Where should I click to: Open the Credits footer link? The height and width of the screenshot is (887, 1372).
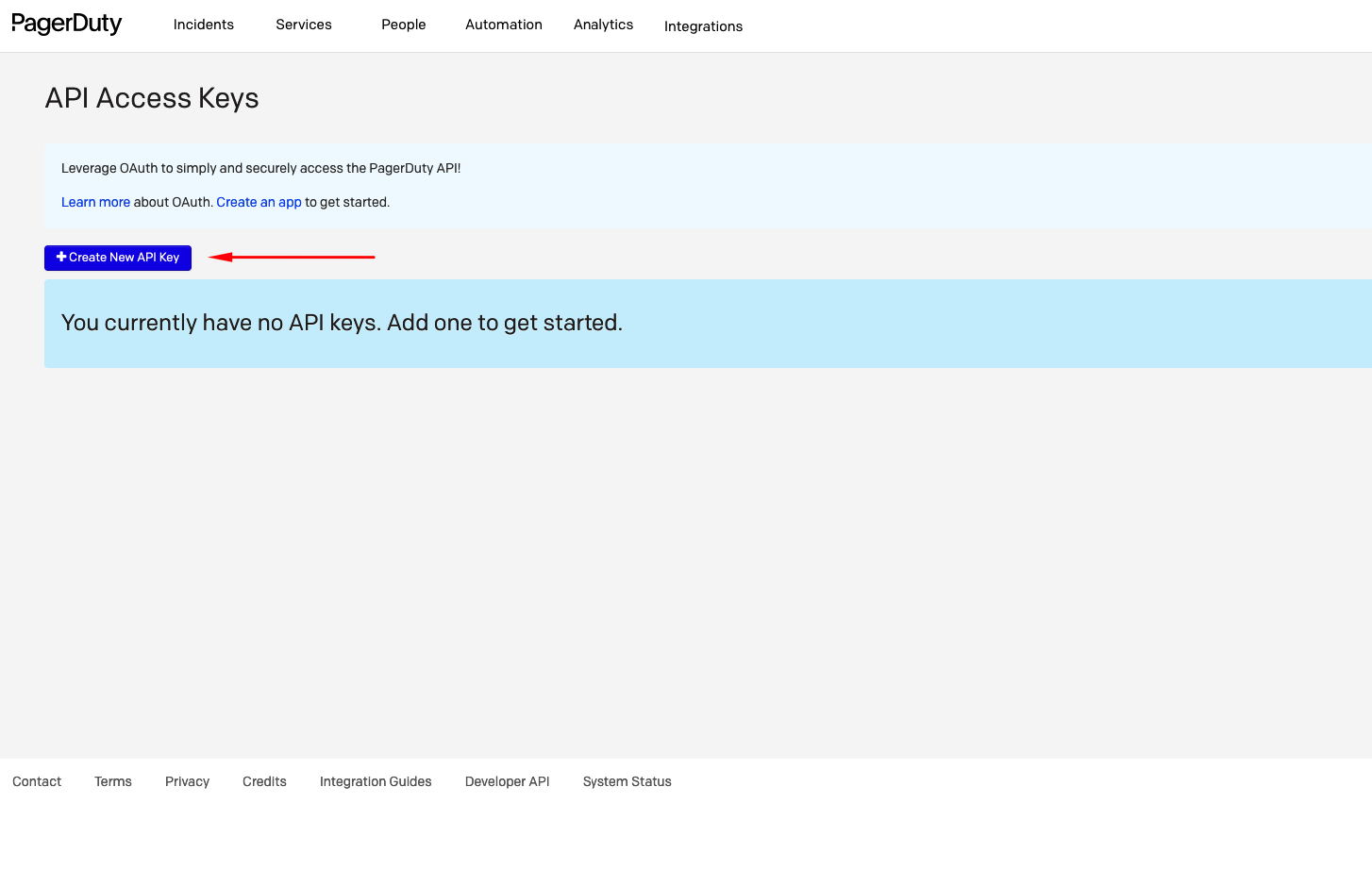[x=264, y=781]
